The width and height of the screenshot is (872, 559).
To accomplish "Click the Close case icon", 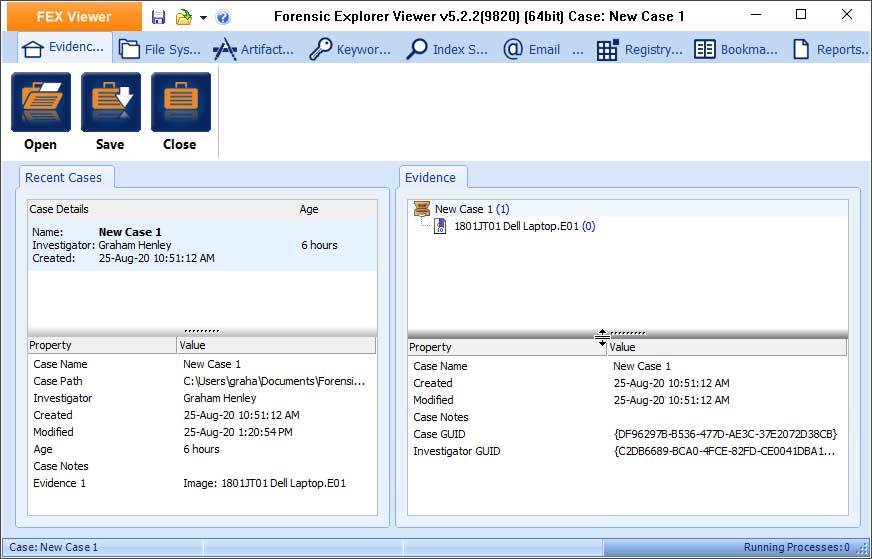I will pyautogui.click(x=180, y=103).
